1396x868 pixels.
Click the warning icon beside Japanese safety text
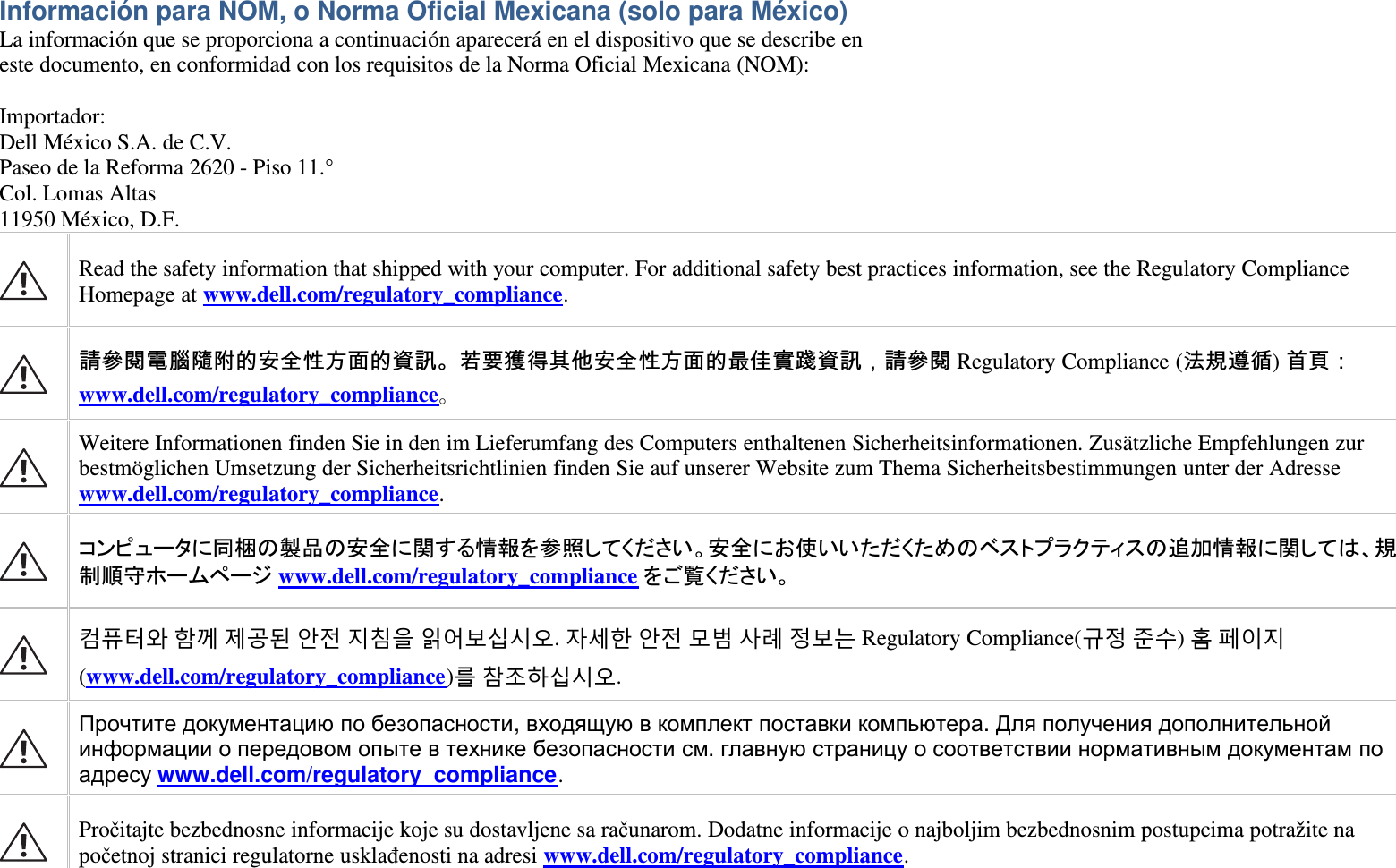coord(24,562)
